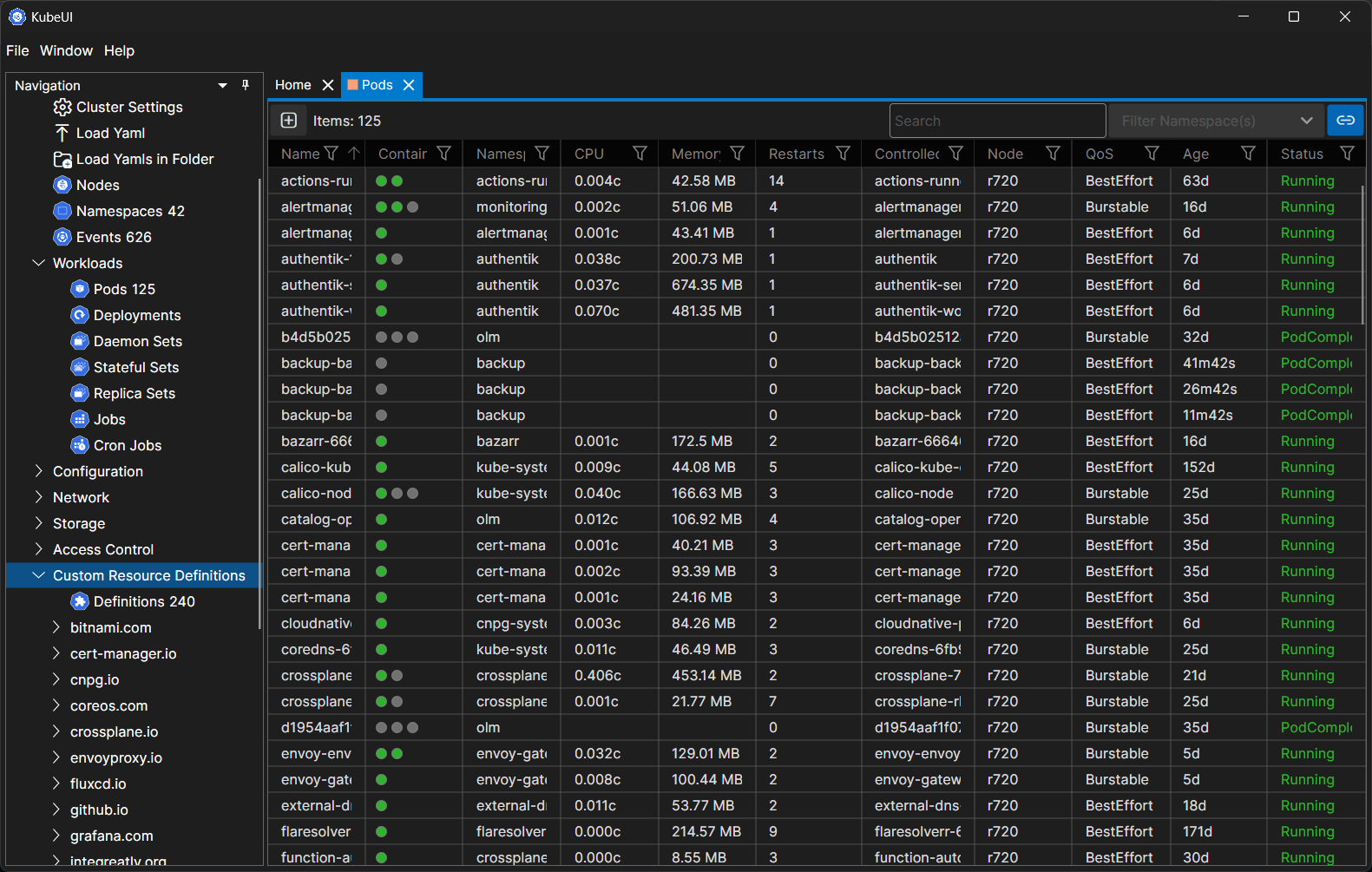
Task: Sort by the Age column header
Action: coord(1195,154)
